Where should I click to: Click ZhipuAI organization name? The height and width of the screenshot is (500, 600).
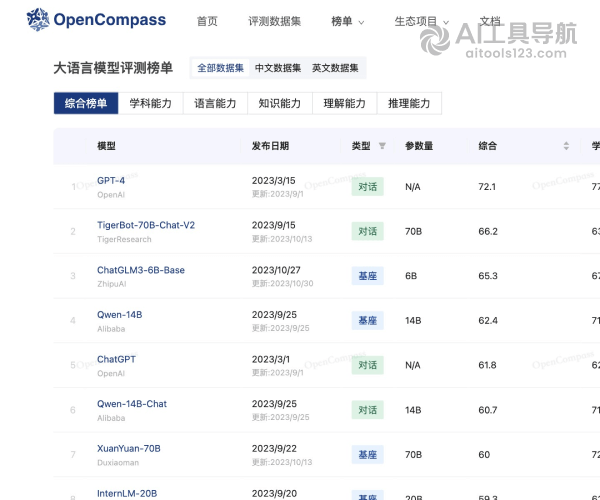(112, 284)
